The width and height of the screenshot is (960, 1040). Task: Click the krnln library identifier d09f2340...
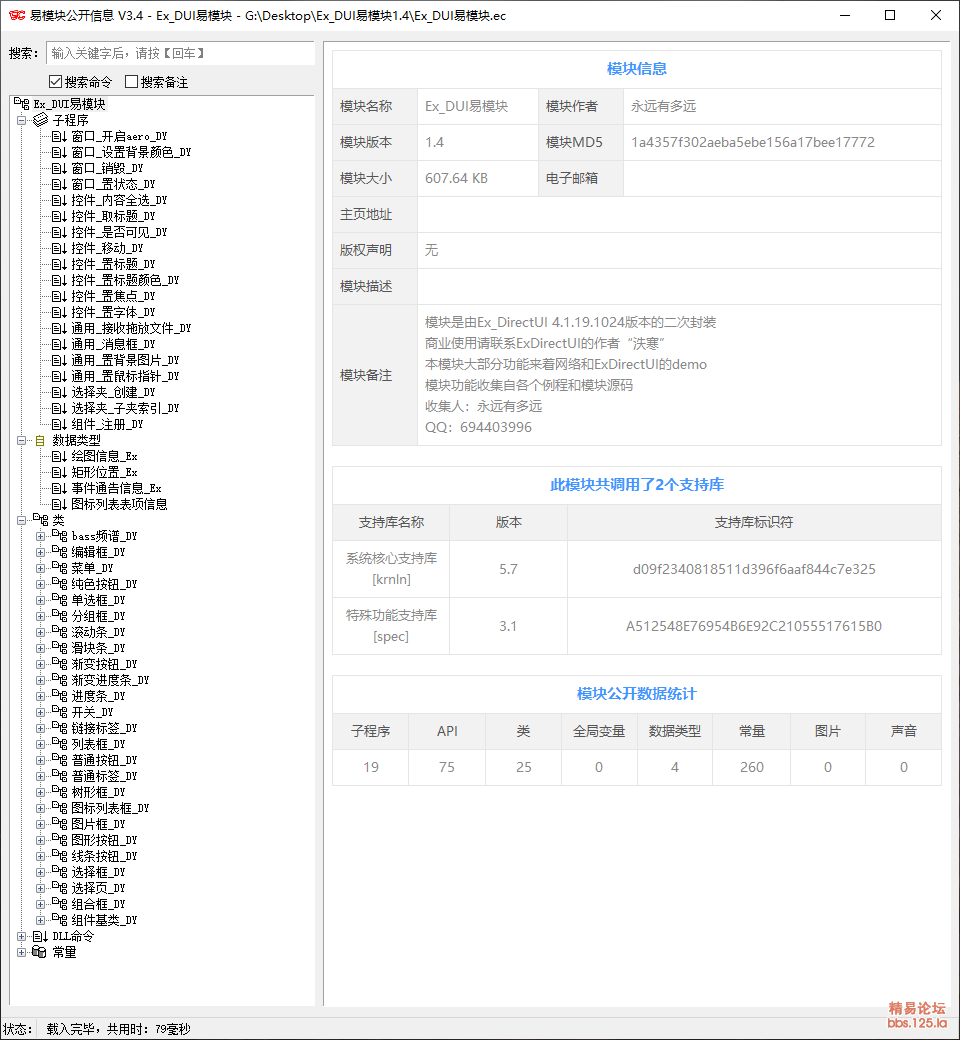tap(754, 569)
